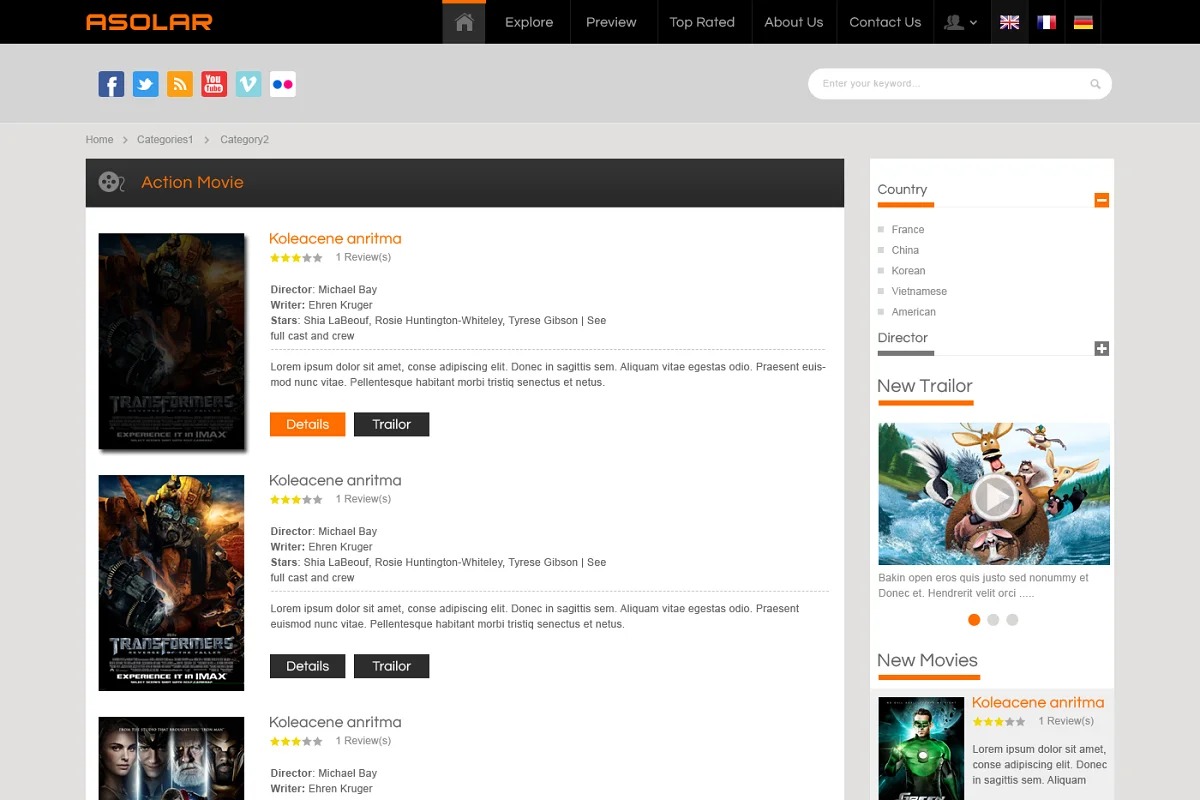This screenshot has width=1200, height=800.
Task: Click the orange Details button
Action: (307, 424)
